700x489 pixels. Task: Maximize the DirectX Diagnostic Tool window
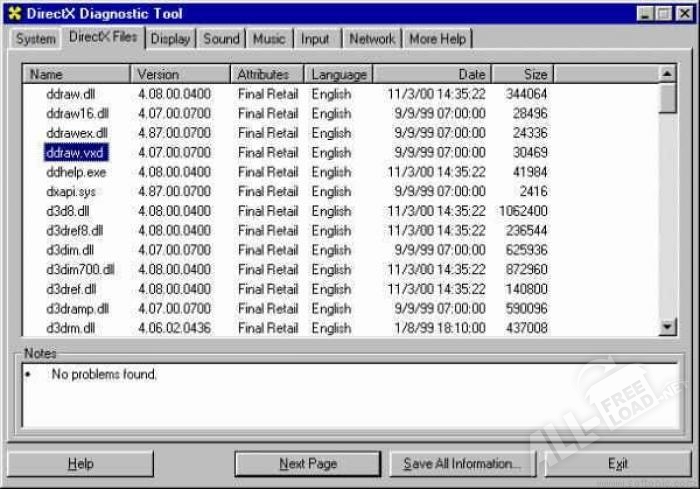tap(664, 13)
